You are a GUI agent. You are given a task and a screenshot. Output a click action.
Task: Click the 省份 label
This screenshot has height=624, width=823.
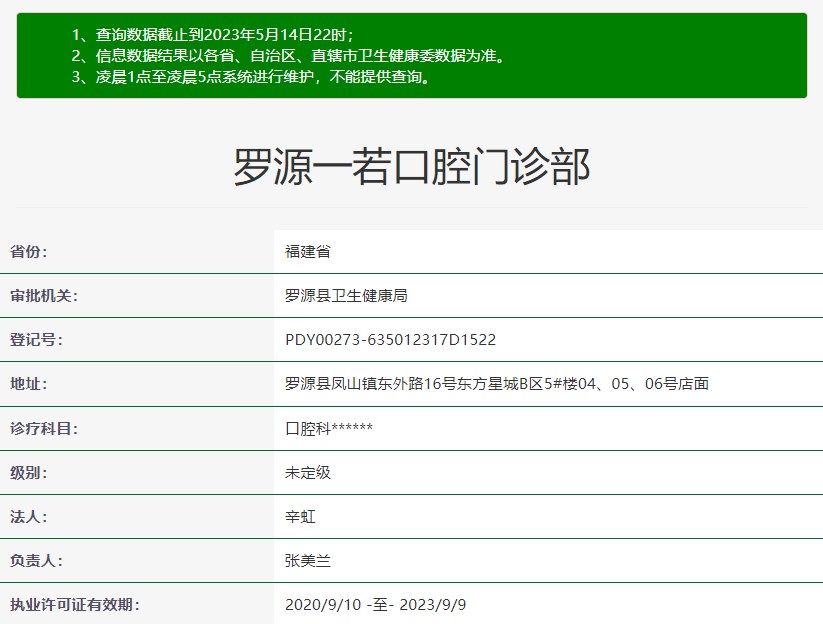tap(29, 251)
